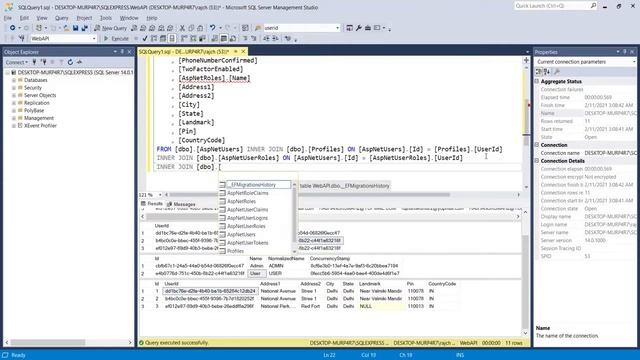Pick AspNetRoles from the IntelliSense list
This screenshot has height=360, width=640.
click(x=241, y=201)
